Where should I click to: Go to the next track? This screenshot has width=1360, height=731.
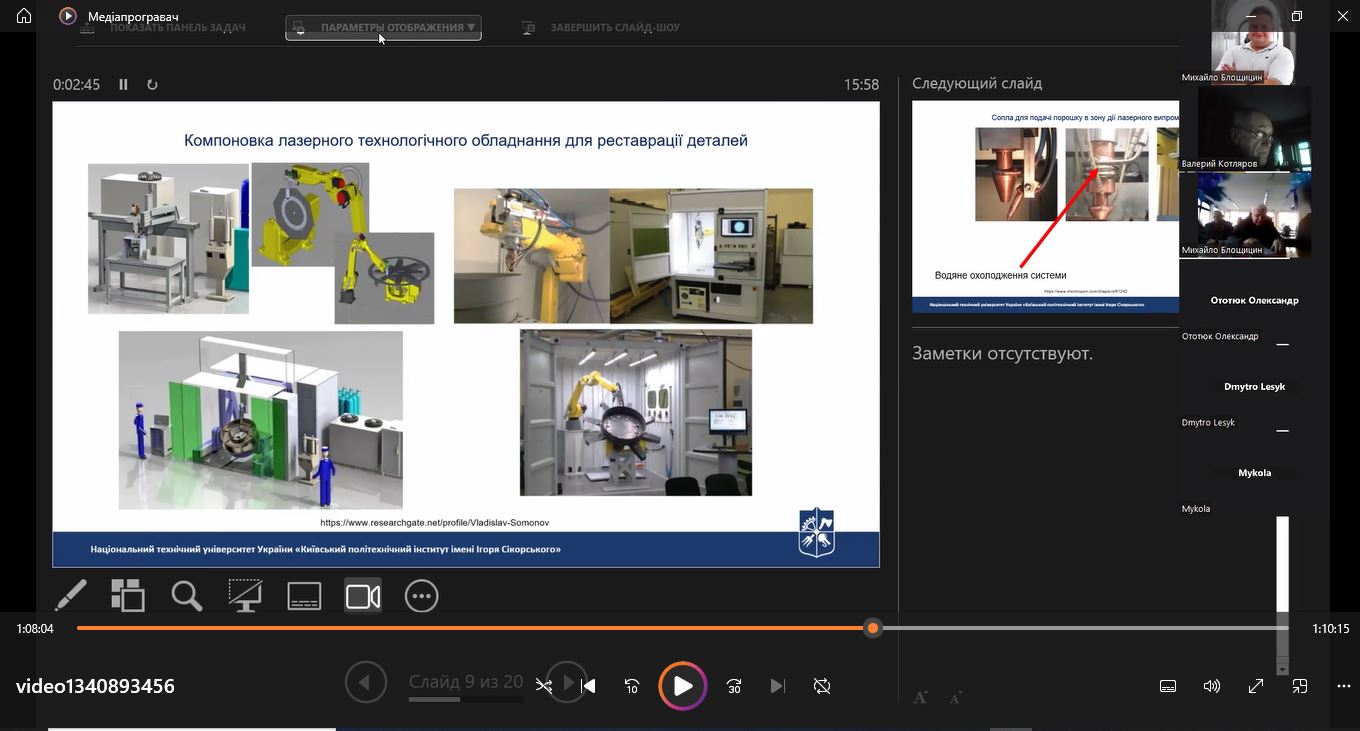tap(777, 686)
